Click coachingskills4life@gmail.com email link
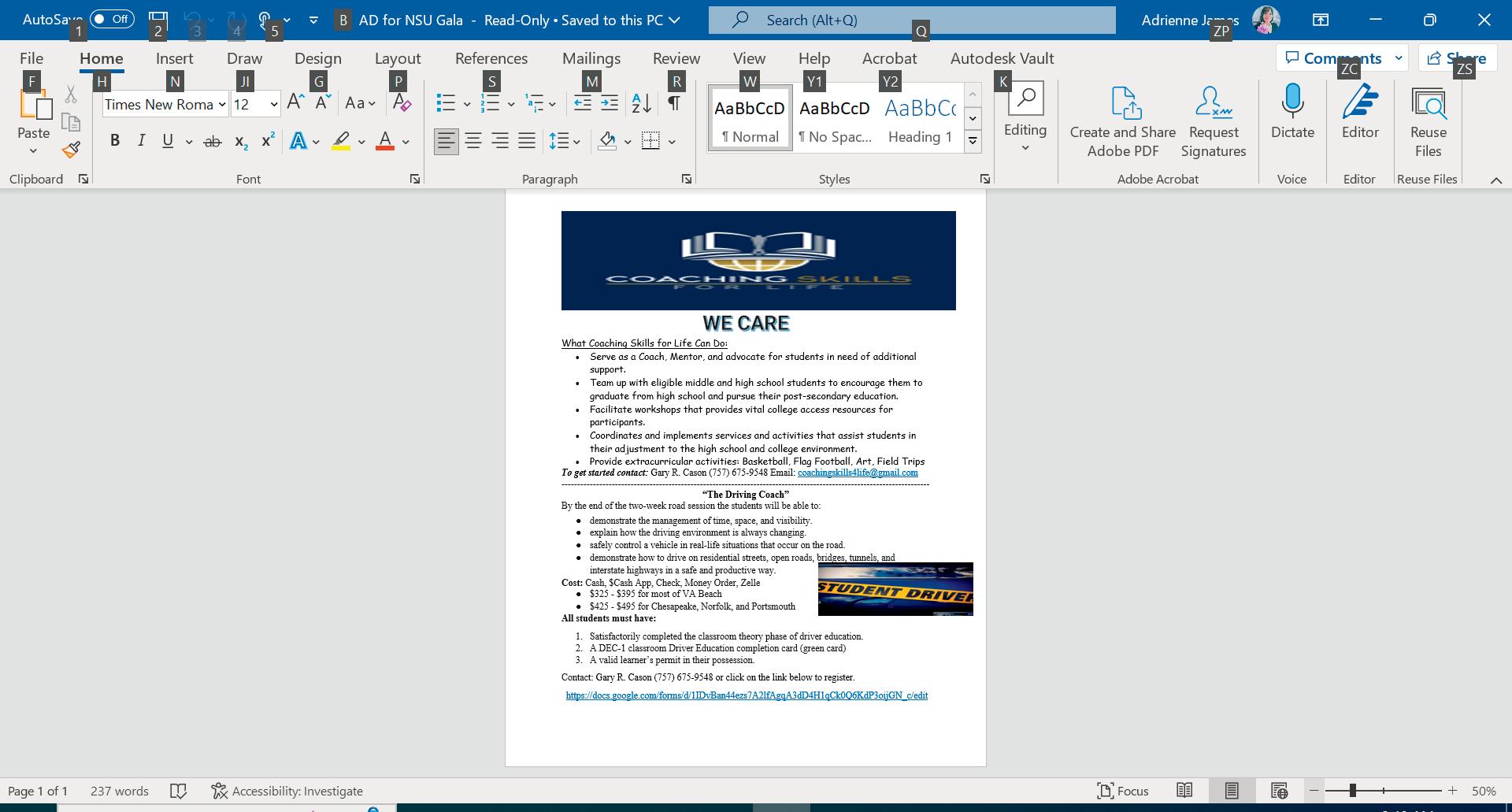The height and width of the screenshot is (812, 1512). (x=858, y=473)
